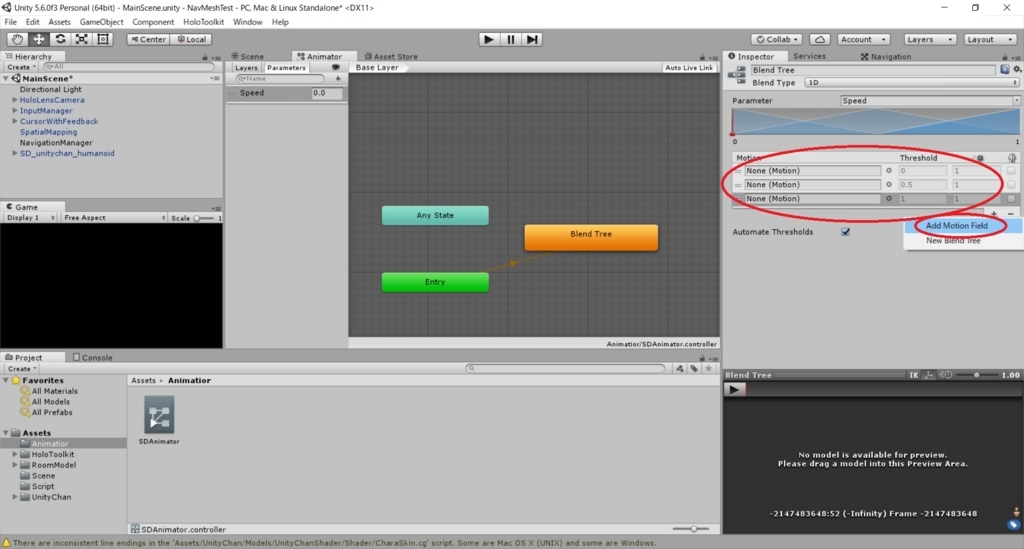
Task: Open object picker for second None (Motion) row
Action: [x=888, y=185]
